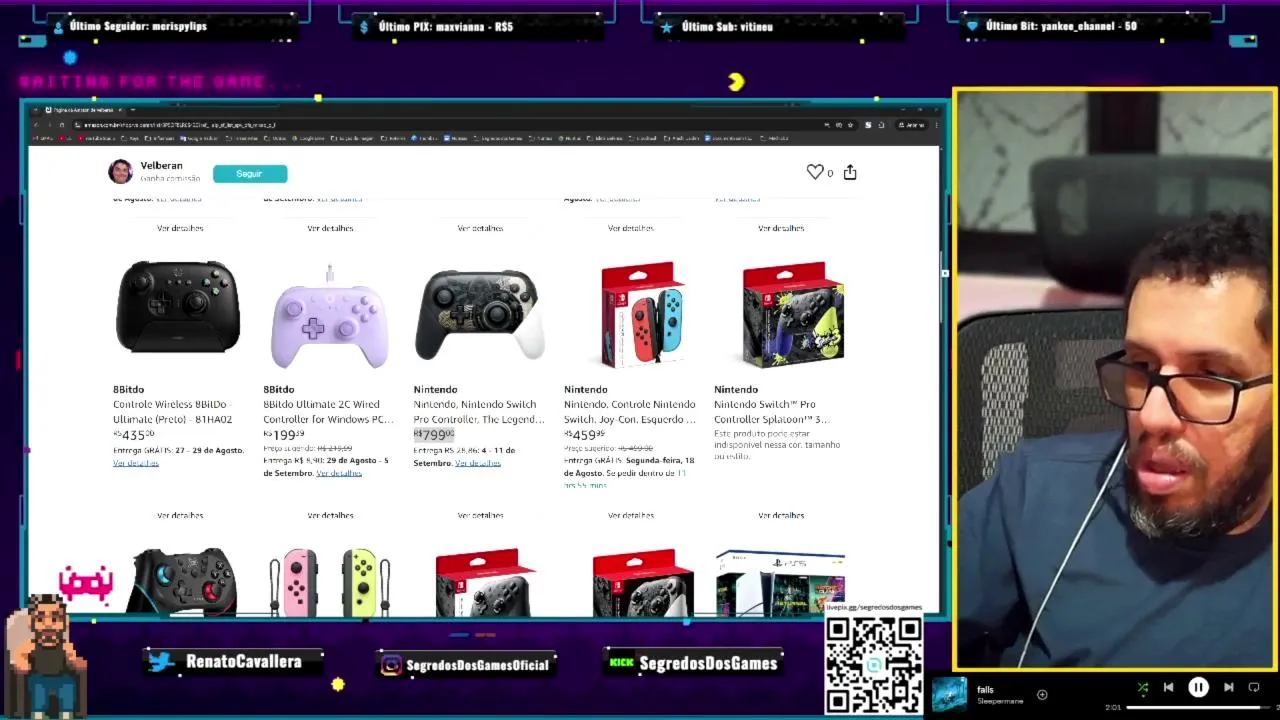Viewport: 1280px width, 720px height.
Task: Toggle repeat in the music player
Action: [1254, 687]
